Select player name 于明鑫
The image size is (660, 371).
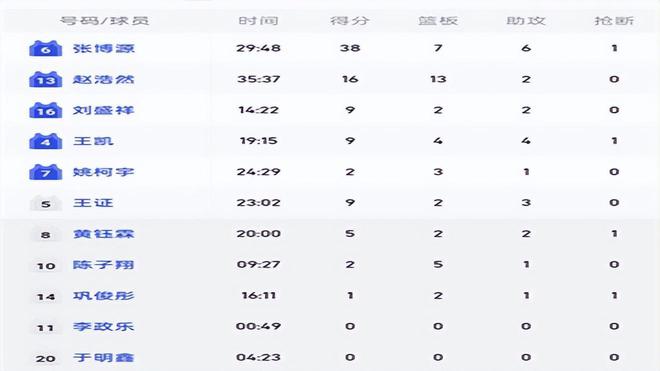coord(104,358)
